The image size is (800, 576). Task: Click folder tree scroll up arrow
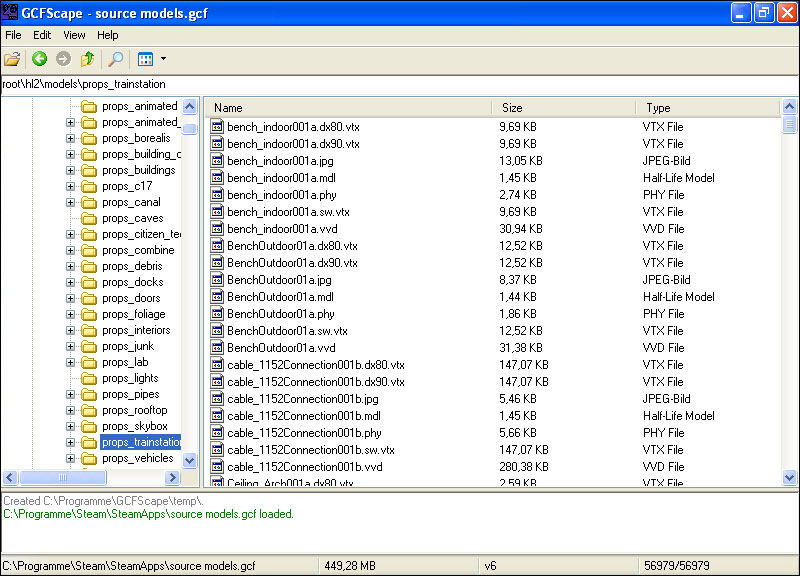pos(189,106)
